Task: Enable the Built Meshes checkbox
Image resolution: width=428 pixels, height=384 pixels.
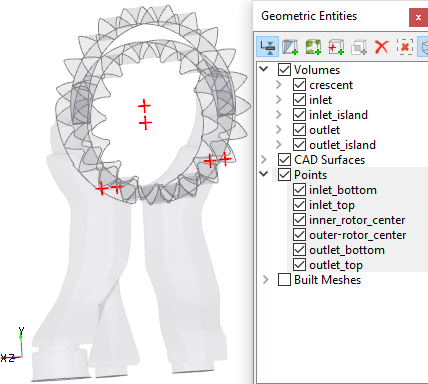Action: [284, 280]
